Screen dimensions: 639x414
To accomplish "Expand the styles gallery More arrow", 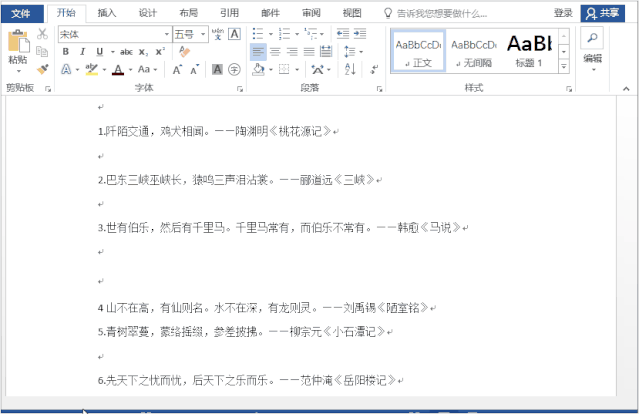I will (x=564, y=66).
